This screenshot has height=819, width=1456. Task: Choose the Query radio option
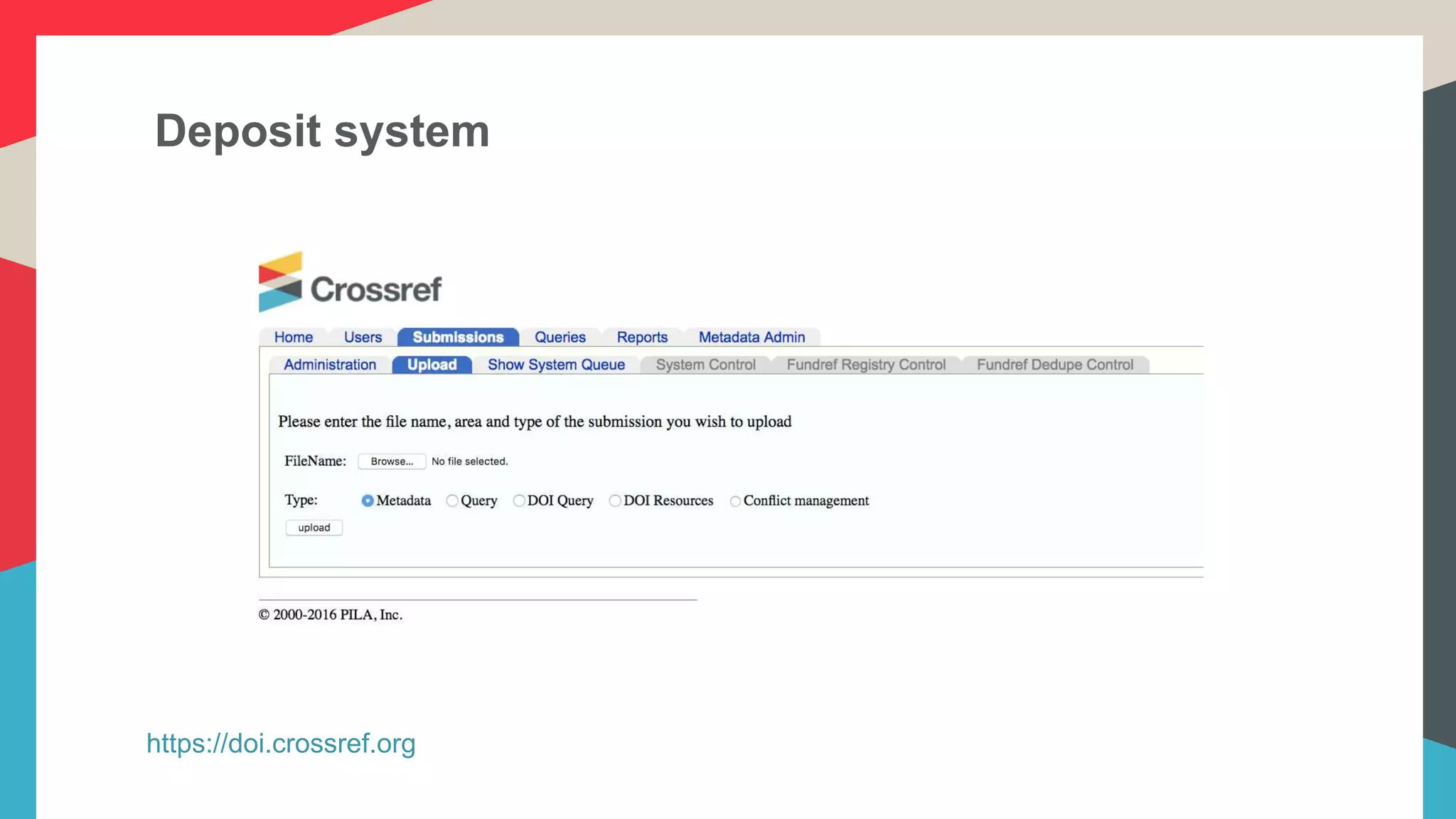pos(452,500)
